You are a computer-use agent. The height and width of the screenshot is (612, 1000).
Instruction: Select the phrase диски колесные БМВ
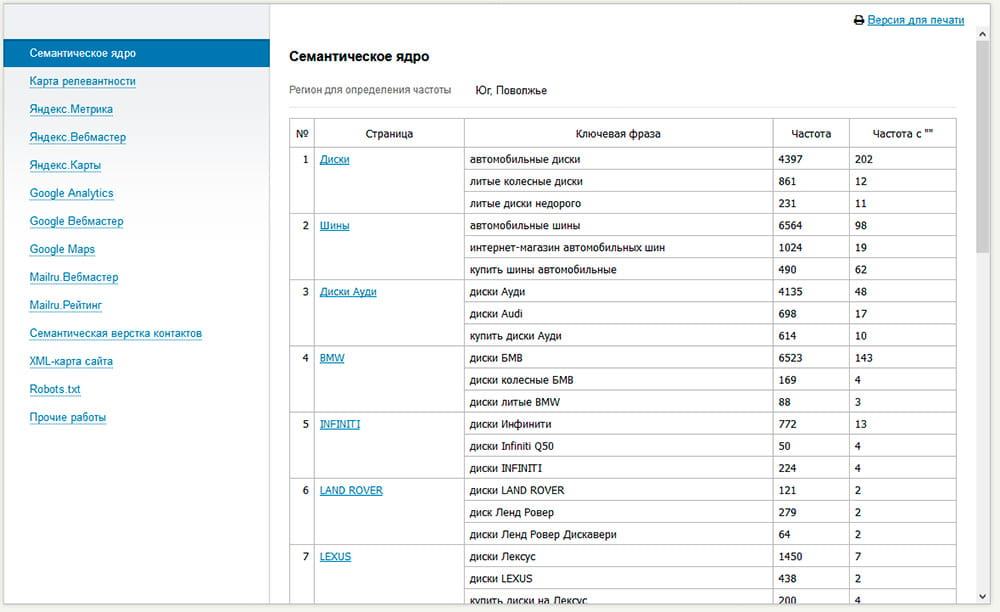521,381
